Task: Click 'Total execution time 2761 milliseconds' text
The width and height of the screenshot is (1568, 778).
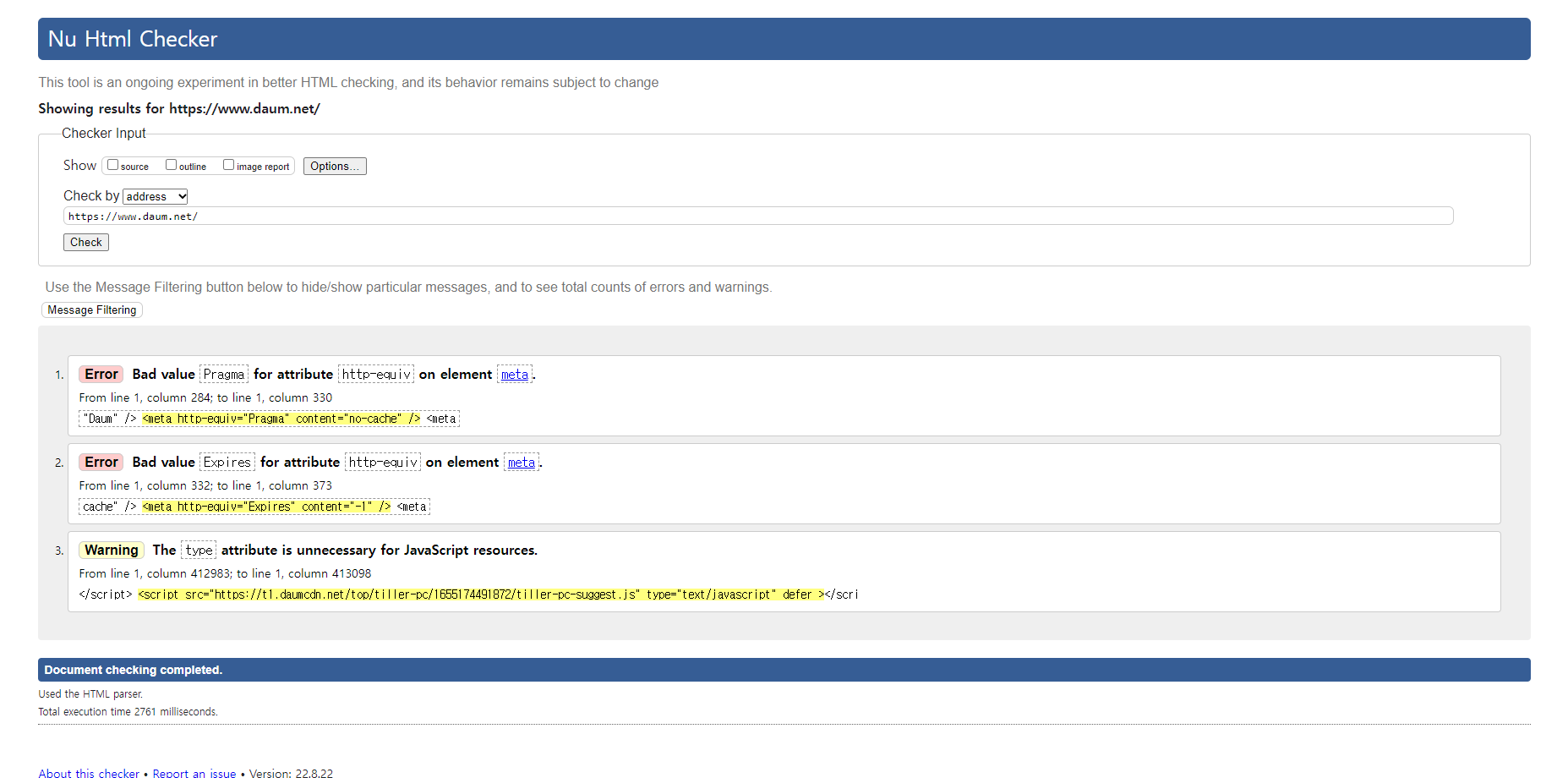Action: click(x=128, y=712)
